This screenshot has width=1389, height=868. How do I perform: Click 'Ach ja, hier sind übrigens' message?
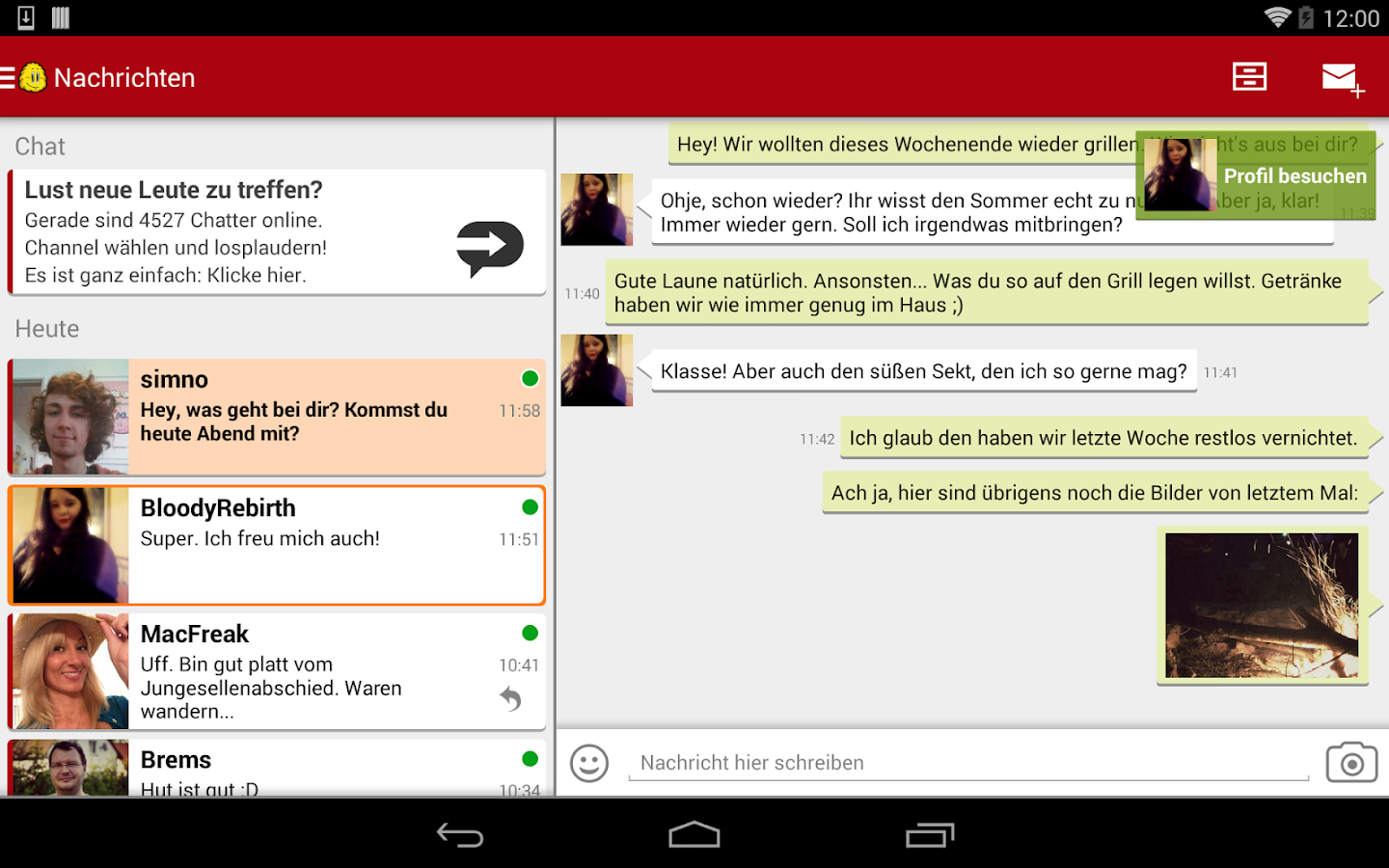click(x=1095, y=493)
